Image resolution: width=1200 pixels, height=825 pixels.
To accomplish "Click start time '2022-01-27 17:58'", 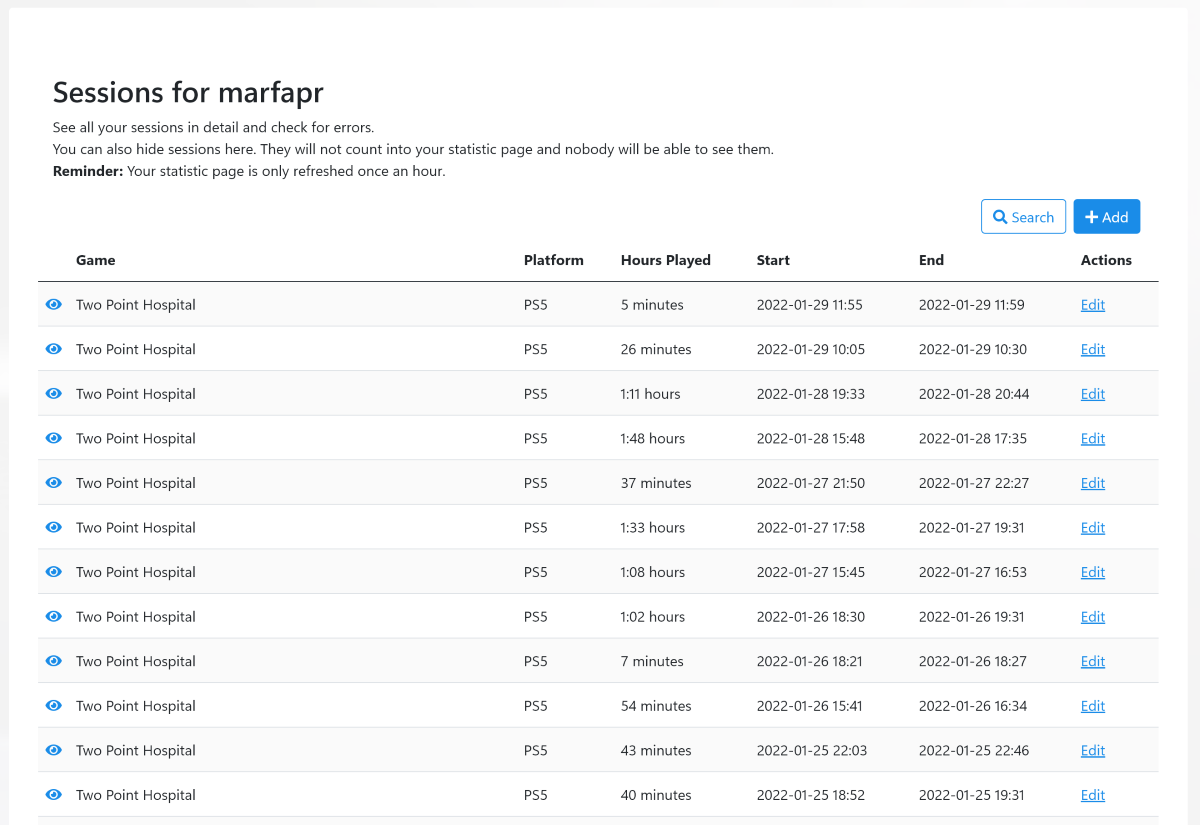I will (811, 528).
